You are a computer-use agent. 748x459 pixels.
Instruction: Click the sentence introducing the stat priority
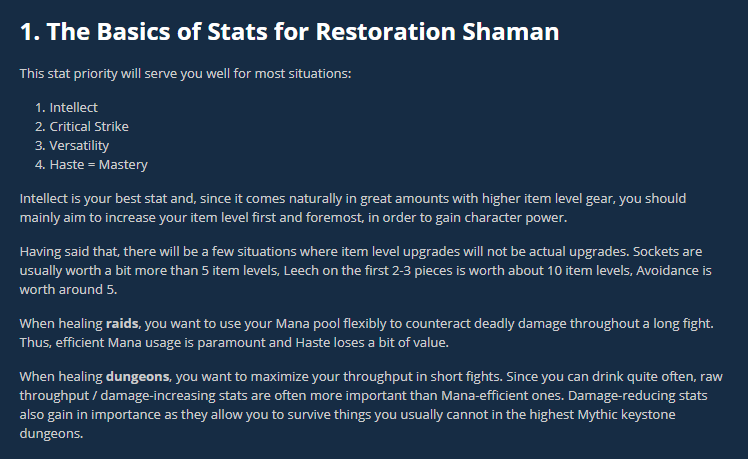(185, 74)
